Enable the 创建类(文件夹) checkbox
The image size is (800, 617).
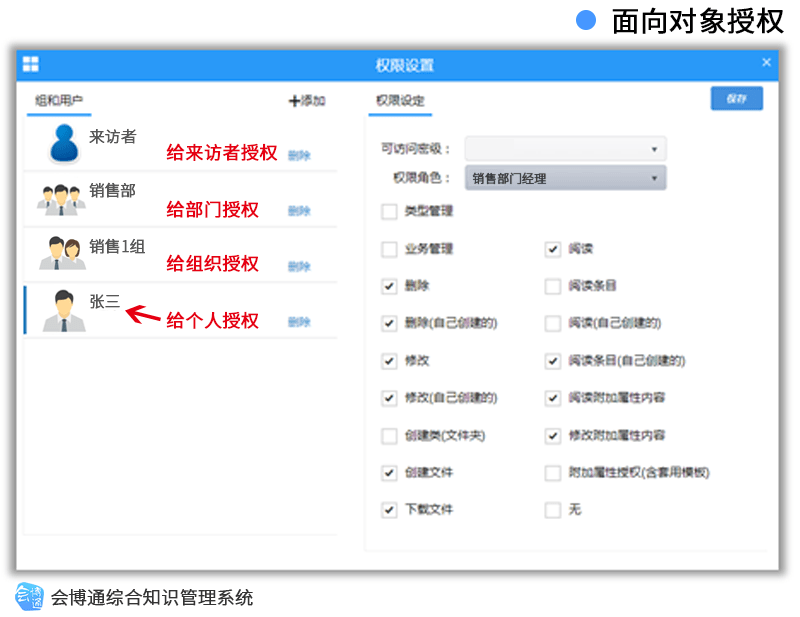pos(389,436)
